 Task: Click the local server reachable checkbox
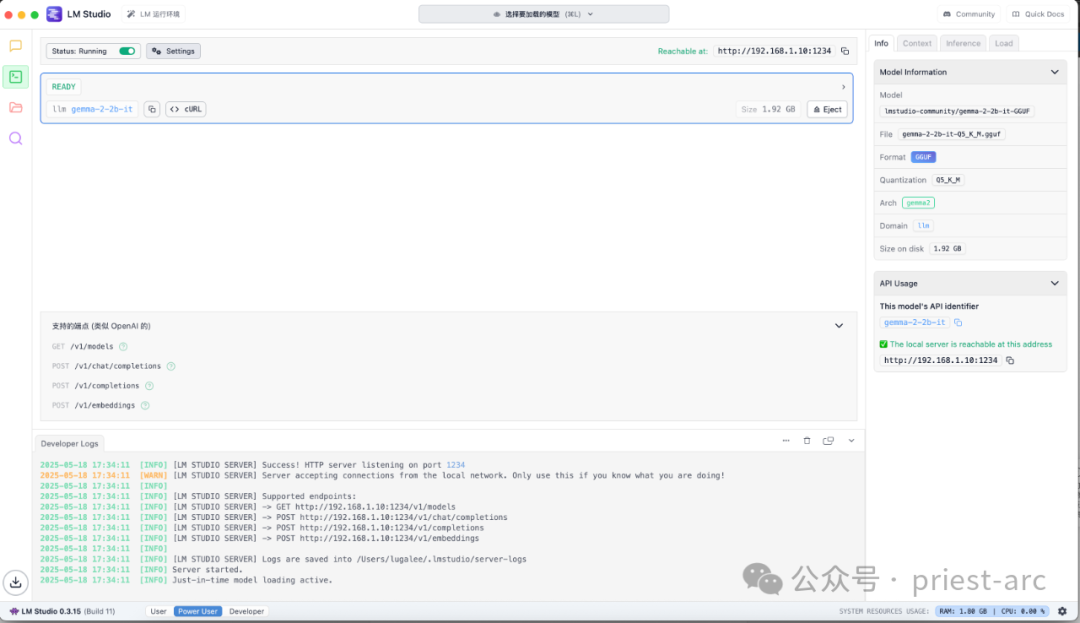tap(884, 344)
